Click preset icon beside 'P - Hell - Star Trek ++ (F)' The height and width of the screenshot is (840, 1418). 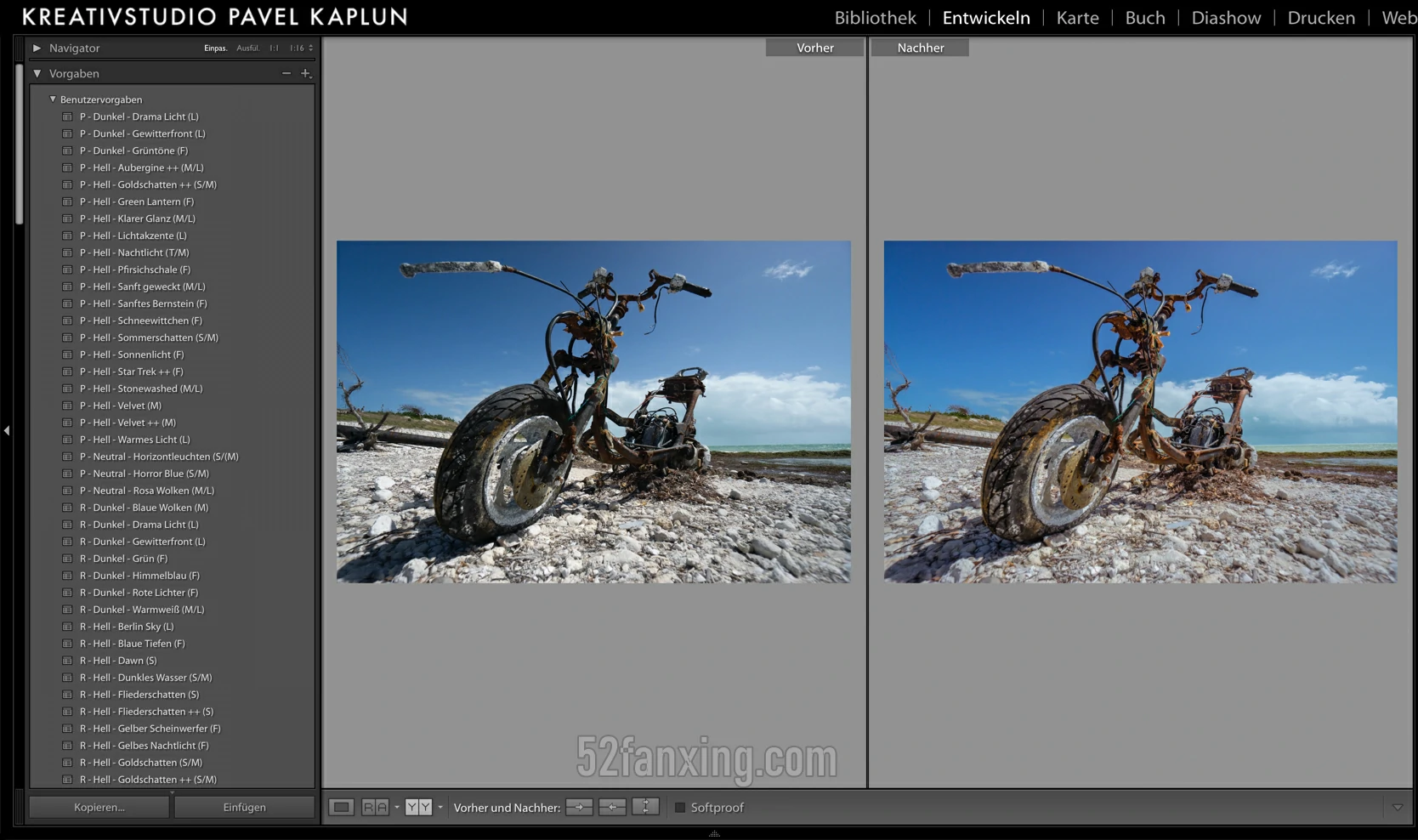pos(67,372)
